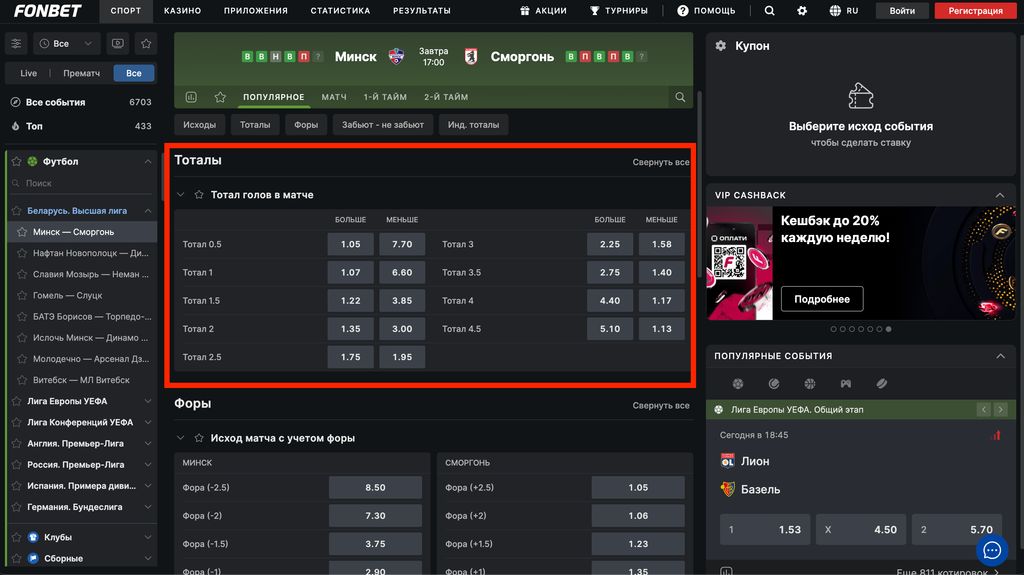
Task: Favorite the 'Тотал голов в матче' market
Action: pos(199,195)
